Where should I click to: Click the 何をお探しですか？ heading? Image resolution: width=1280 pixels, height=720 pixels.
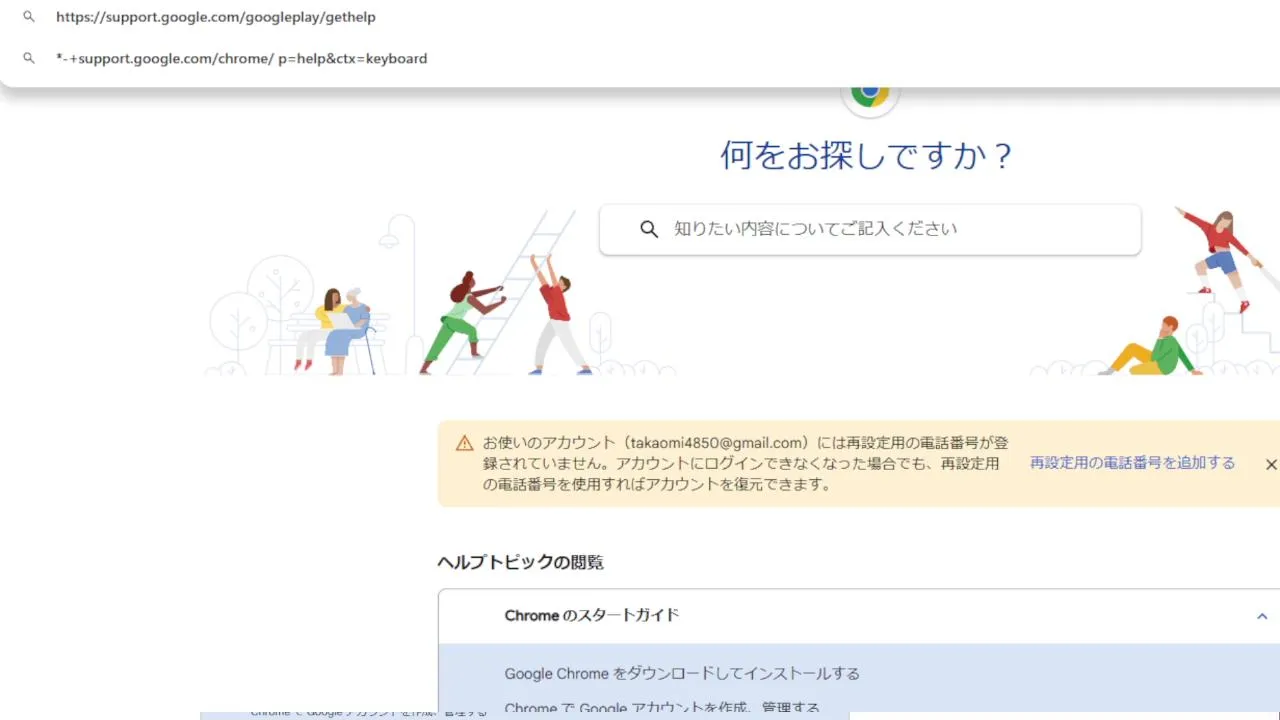coord(868,156)
